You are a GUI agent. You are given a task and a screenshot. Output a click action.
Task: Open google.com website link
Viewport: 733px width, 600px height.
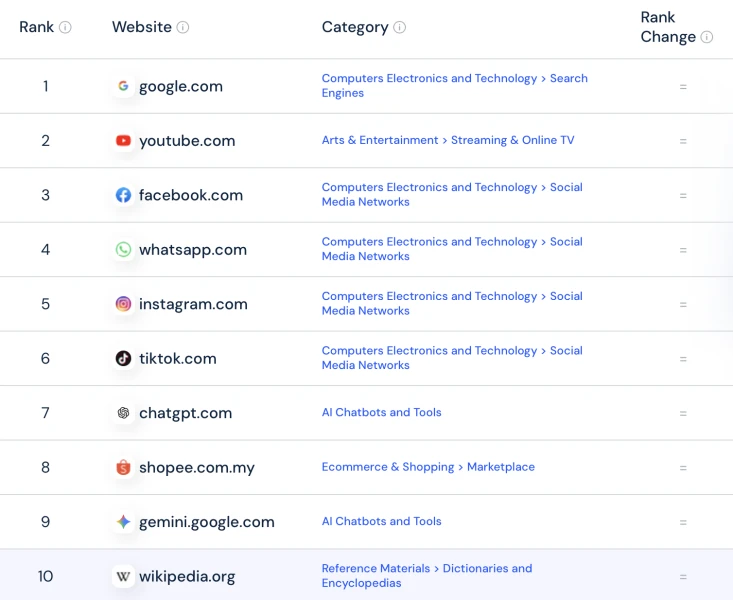click(x=181, y=87)
